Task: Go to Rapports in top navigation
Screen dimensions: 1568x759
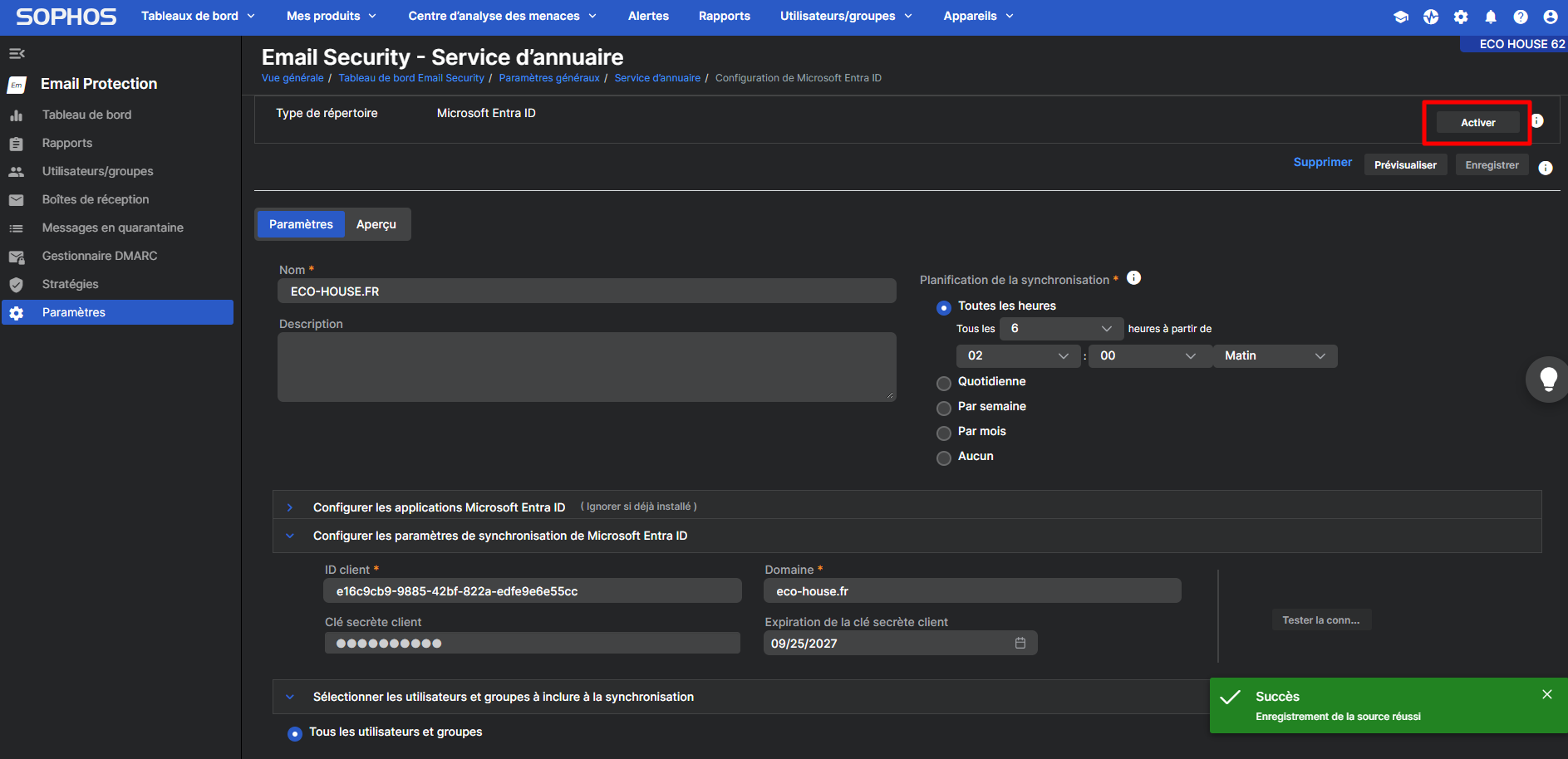Action: [x=725, y=16]
